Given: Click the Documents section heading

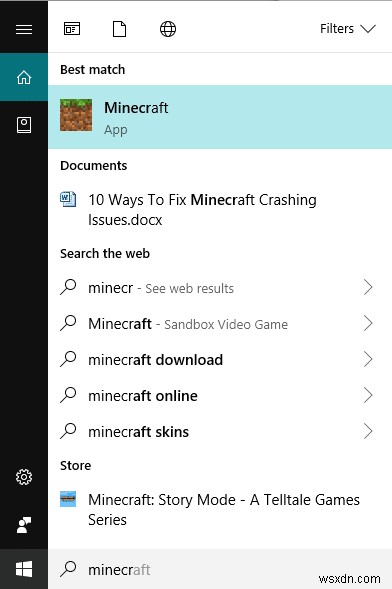Looking at the screenshot, I should (93, 166).
